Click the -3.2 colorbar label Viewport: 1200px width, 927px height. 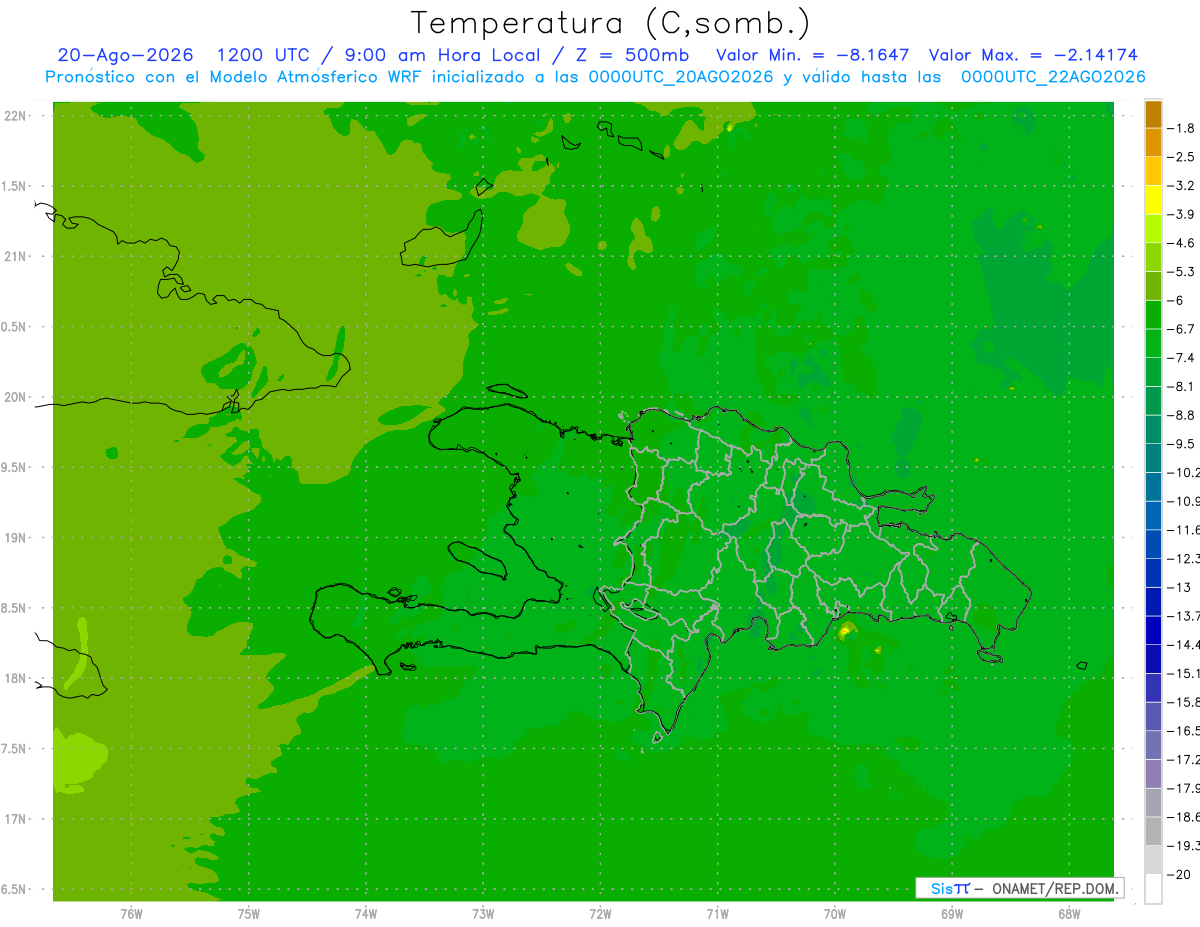(1183, 186)
